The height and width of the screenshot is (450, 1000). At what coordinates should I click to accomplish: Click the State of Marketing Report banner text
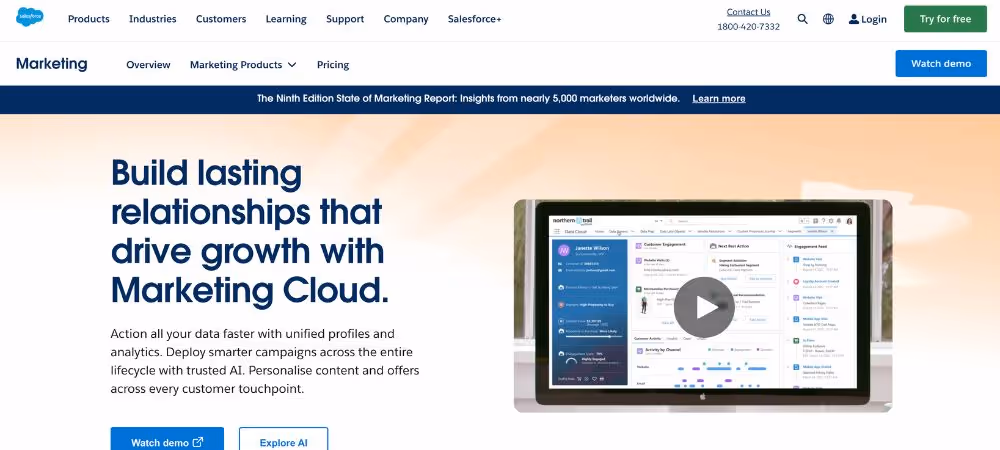pyautogui.click(x=468, y=99)
